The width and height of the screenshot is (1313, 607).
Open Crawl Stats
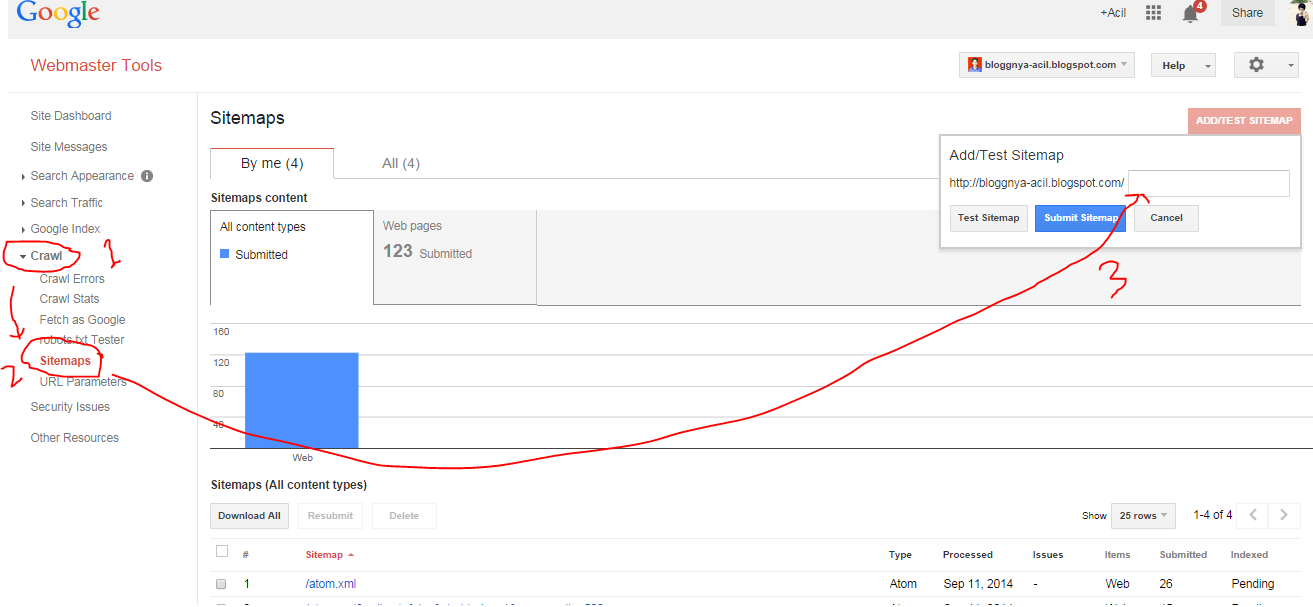[69, 299]
